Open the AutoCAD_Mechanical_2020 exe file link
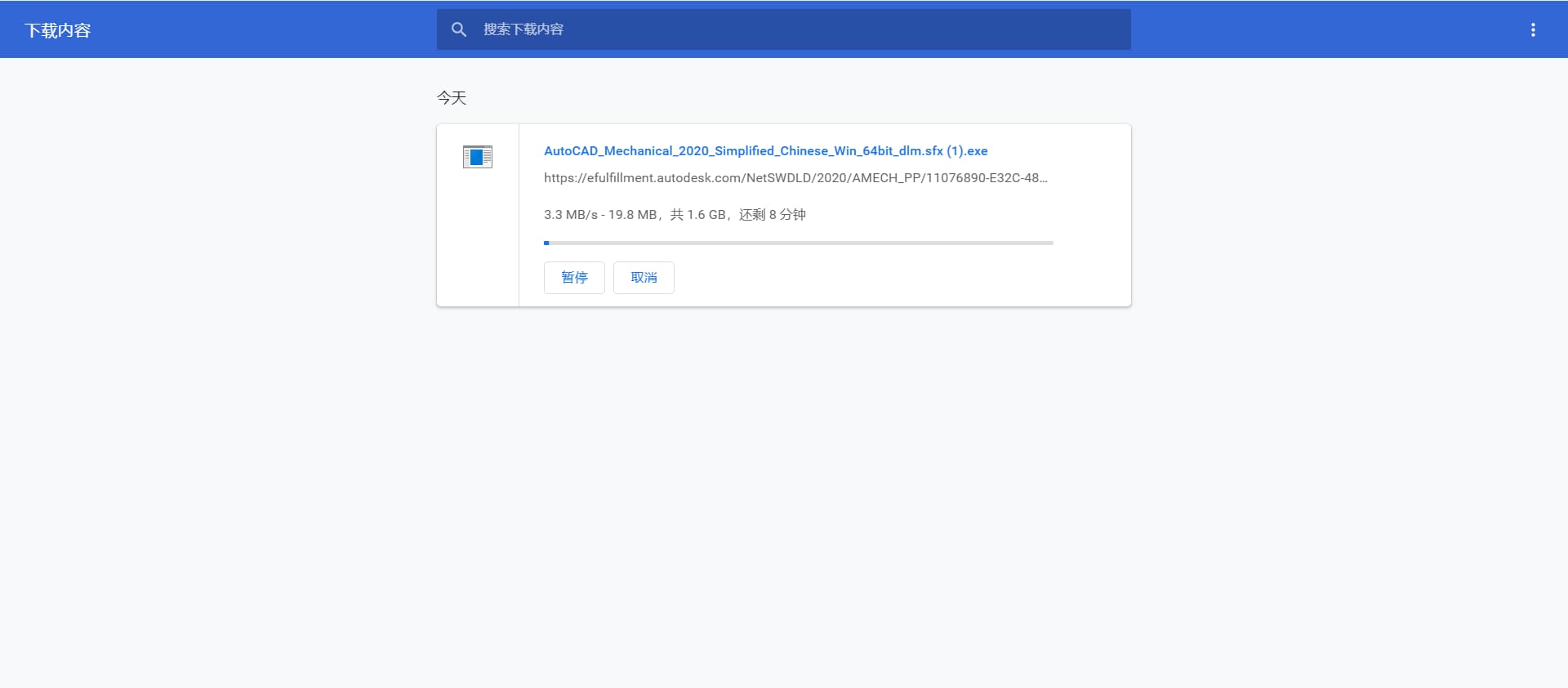Image resolution: width=1568 pixels, height=688 pixels. 765,151
